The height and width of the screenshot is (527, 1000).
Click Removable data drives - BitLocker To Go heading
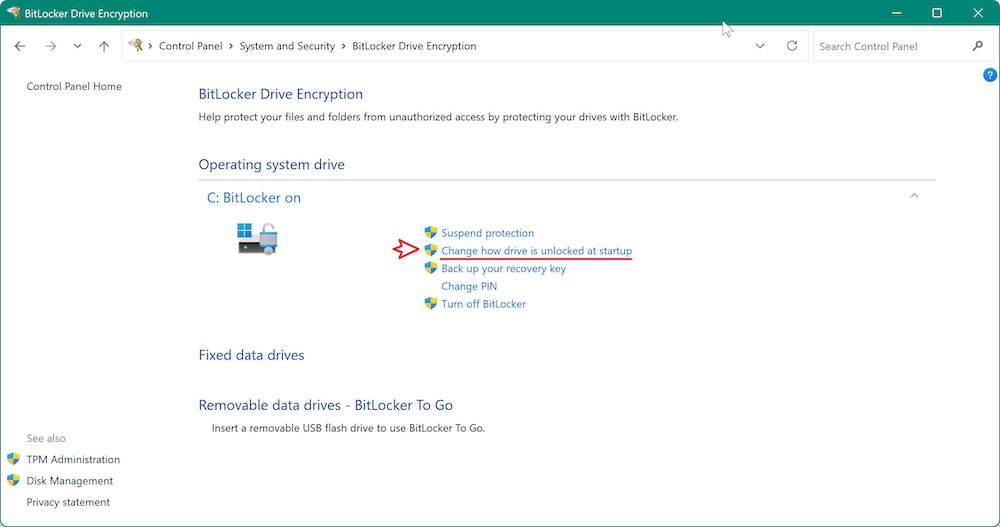point(325,405)
